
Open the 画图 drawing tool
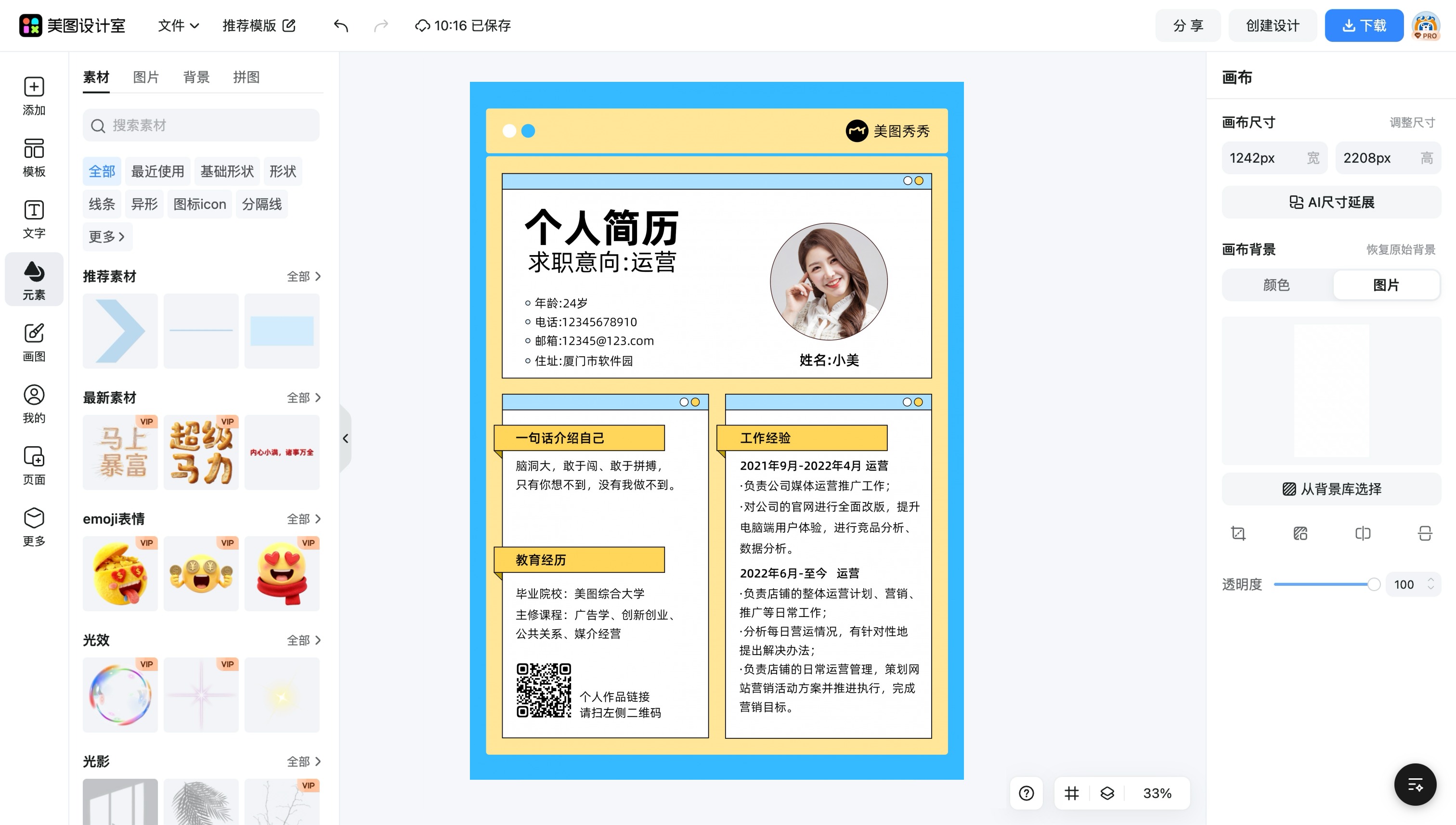click(x=34, y=342)
